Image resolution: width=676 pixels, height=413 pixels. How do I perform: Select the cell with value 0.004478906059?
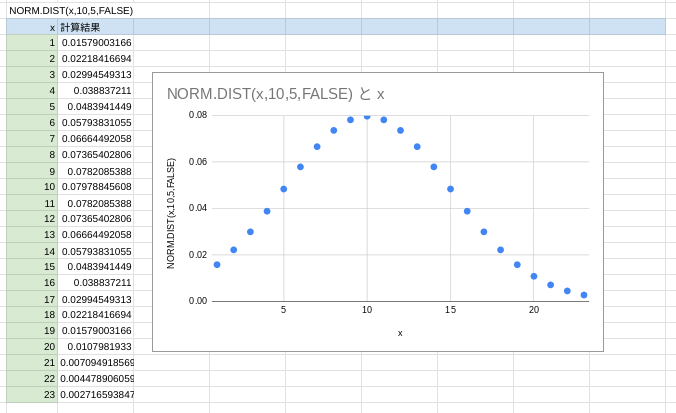pyautogui.click(x=95, y=378)
